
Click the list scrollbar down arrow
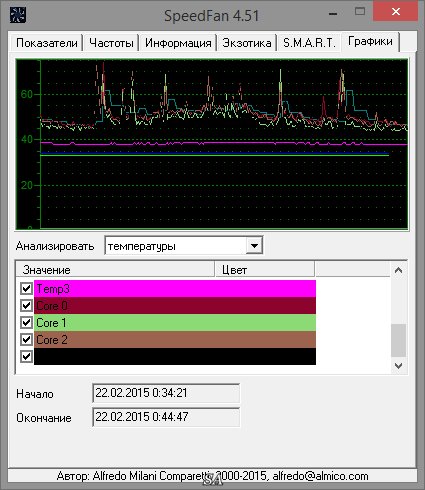[398, 366]
